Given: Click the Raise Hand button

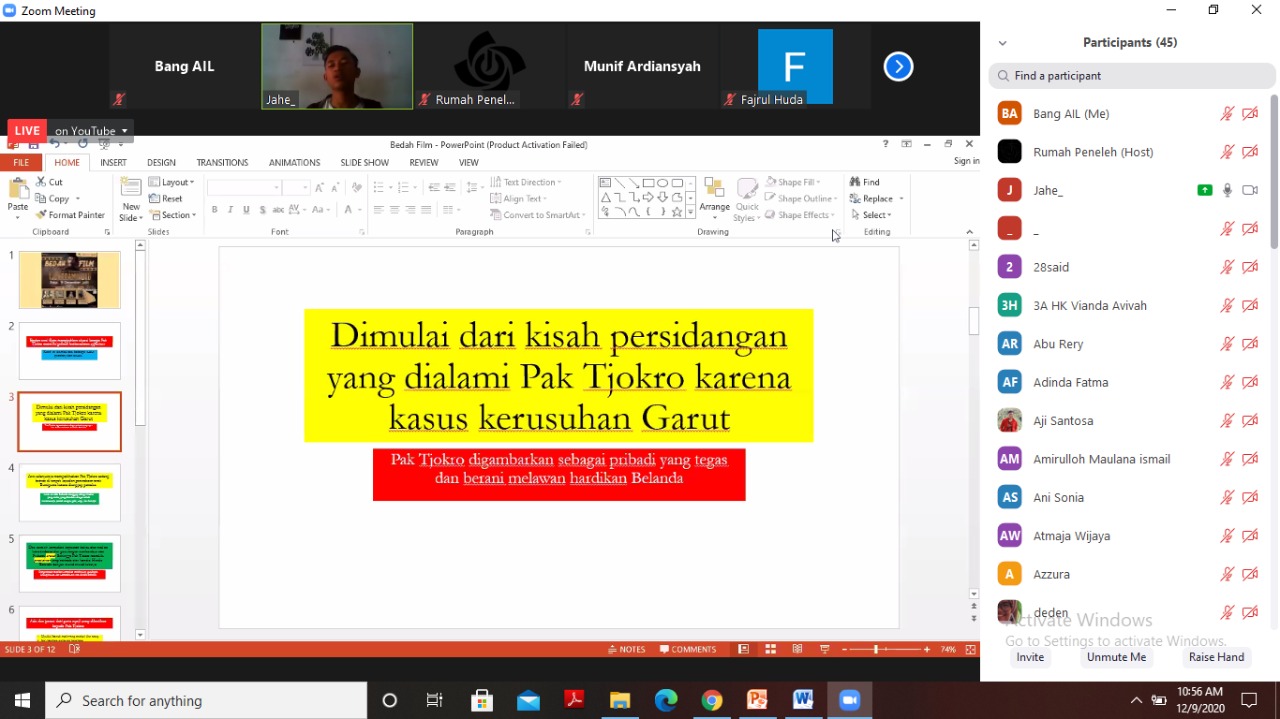Looking at the screenshot, I should pos(1216,657).
